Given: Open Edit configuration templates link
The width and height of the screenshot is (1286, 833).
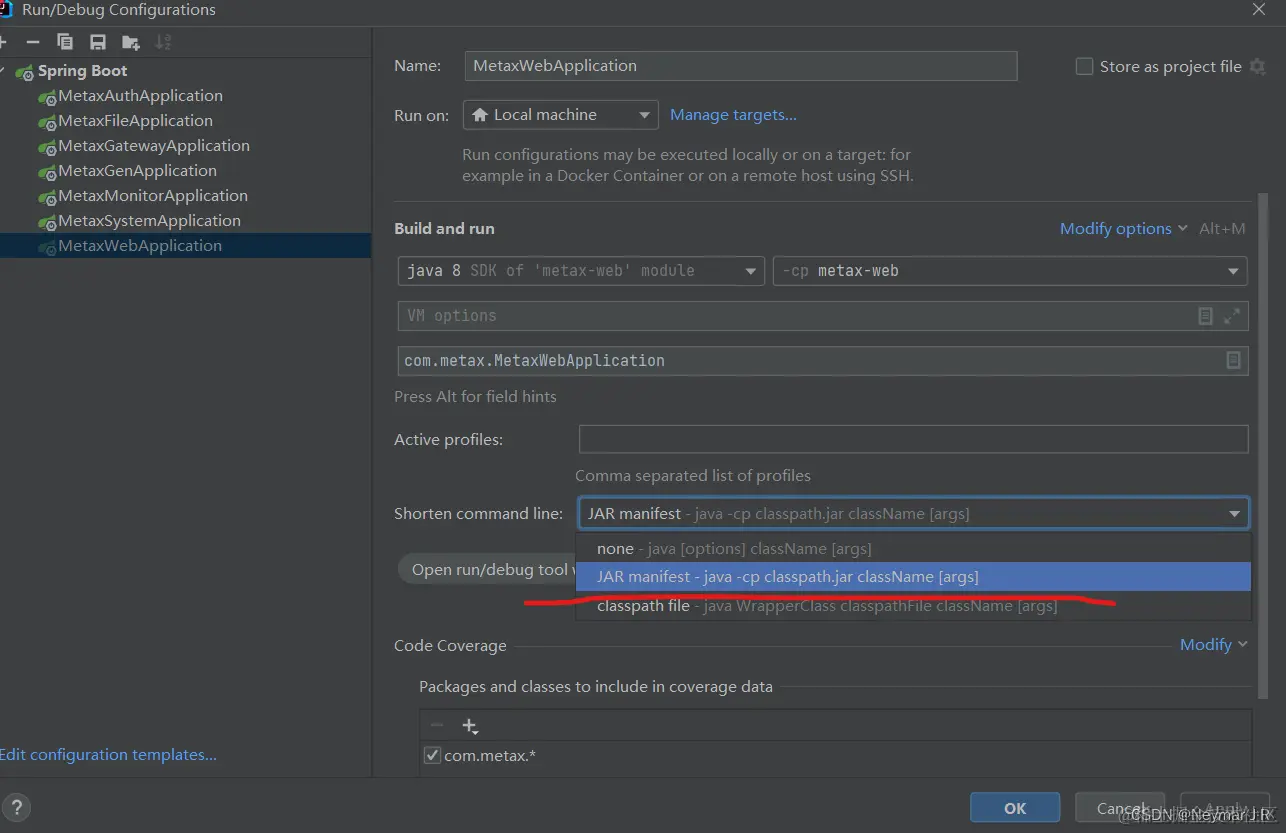Looking at the screenshot, I should pos(108,755).
